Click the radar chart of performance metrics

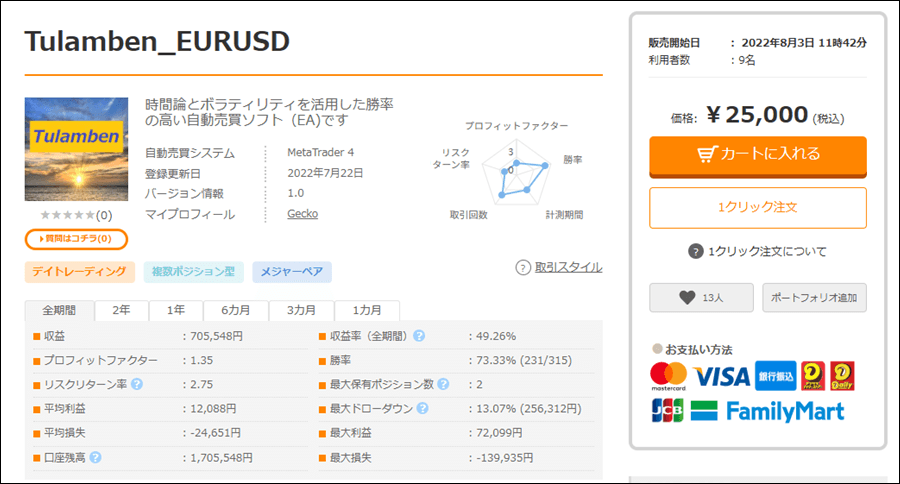[x=515, y=173]
